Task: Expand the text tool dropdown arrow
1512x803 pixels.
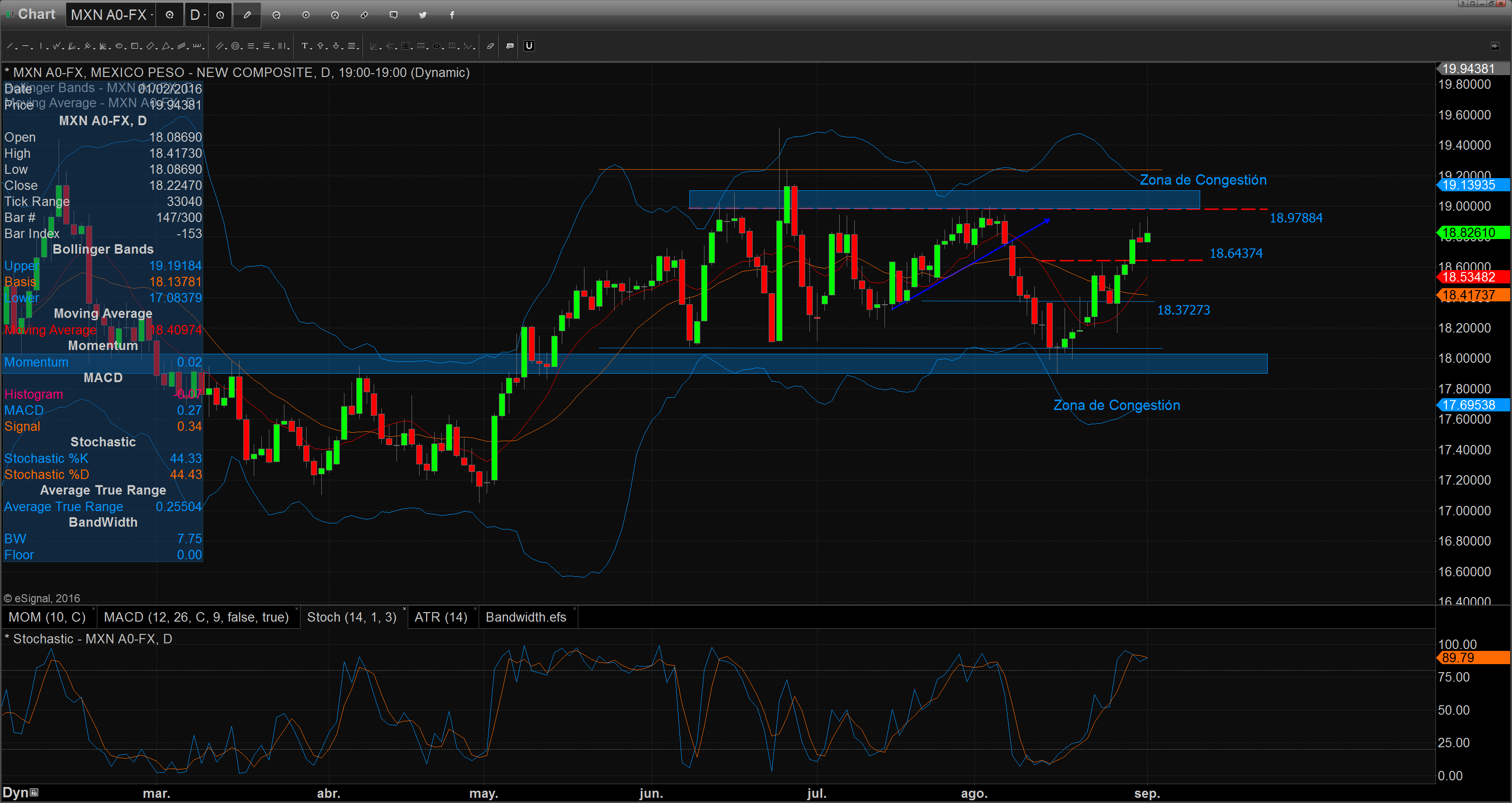Action: tap(311, 49)
